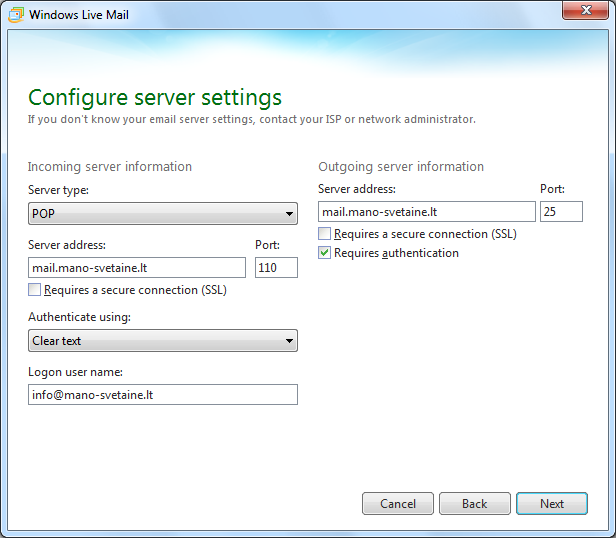Click the Authenticate using label
616x538 pixels.
79,317
